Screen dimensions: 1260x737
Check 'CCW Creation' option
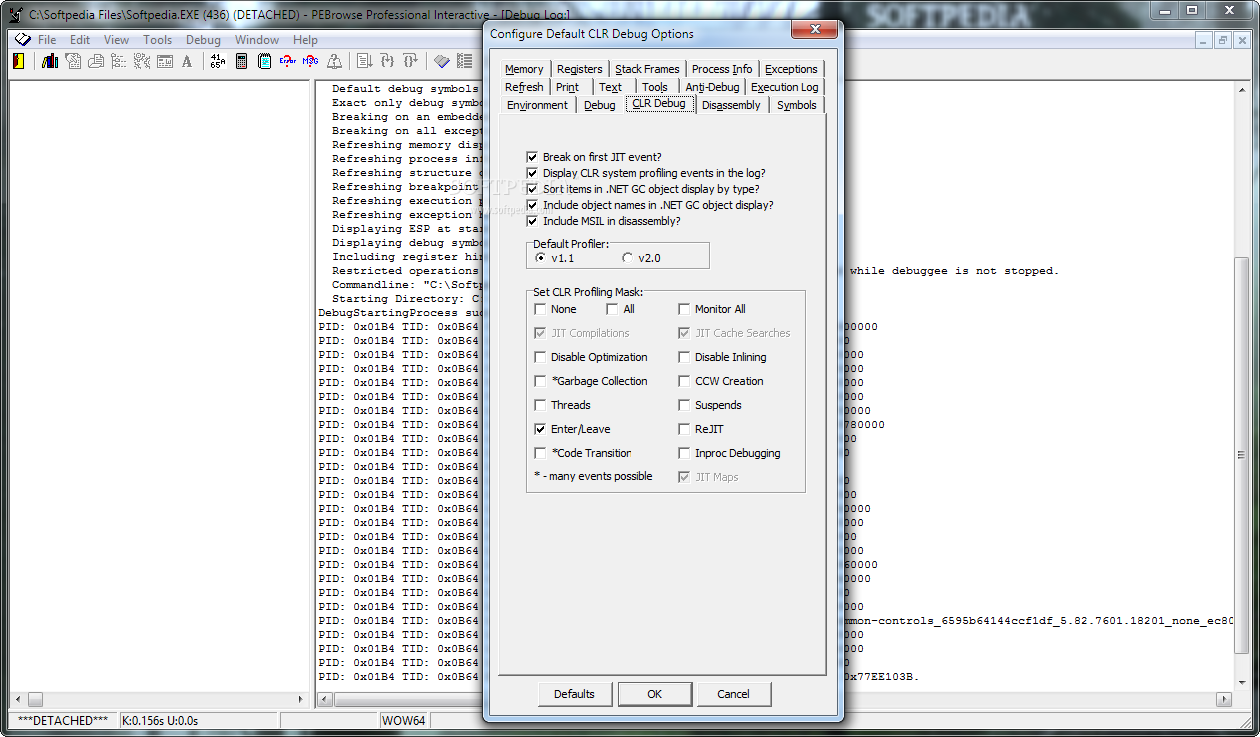click(684, 381)
